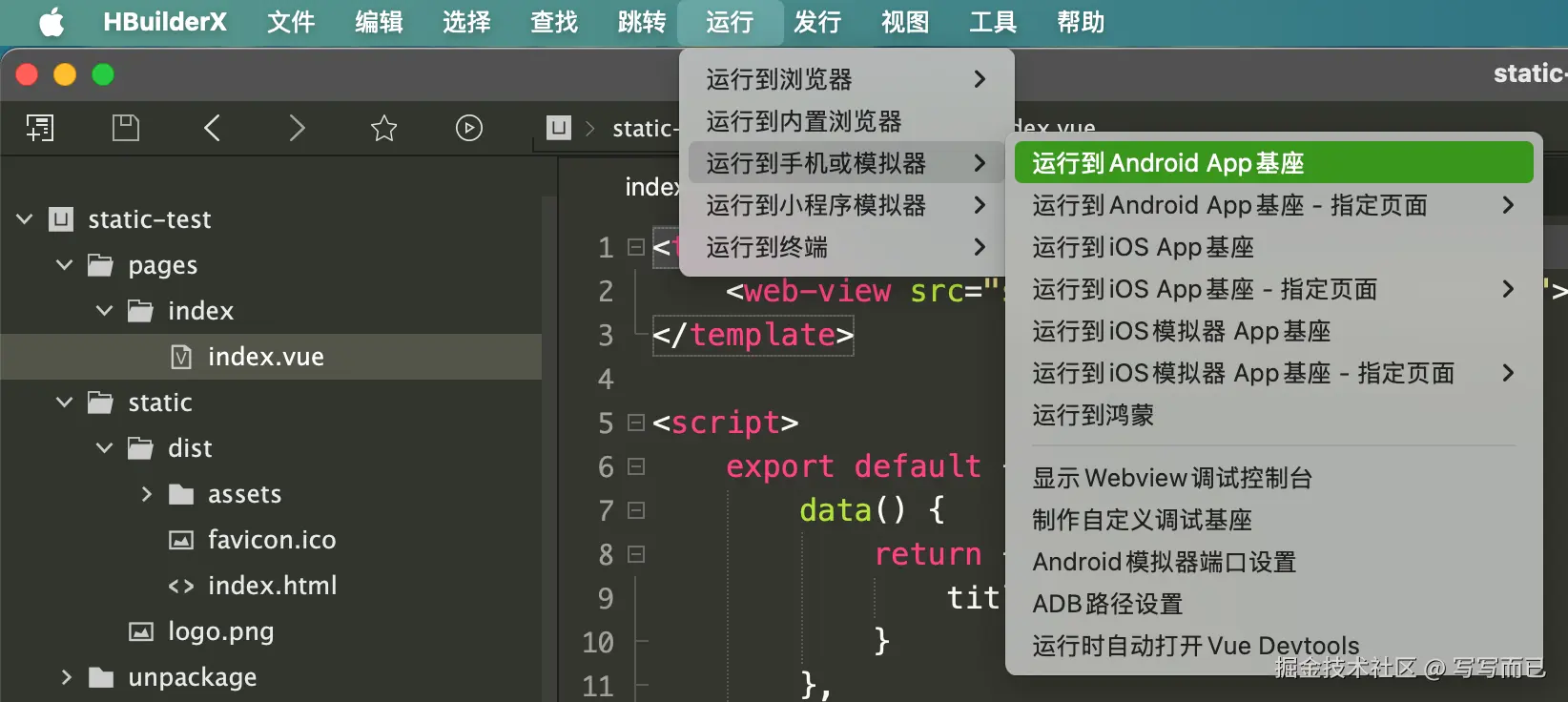Open the HBuilderX application menu
The width and height of the screenshot is (1568, 702).
pyautogui.click(x=165, y=22)
